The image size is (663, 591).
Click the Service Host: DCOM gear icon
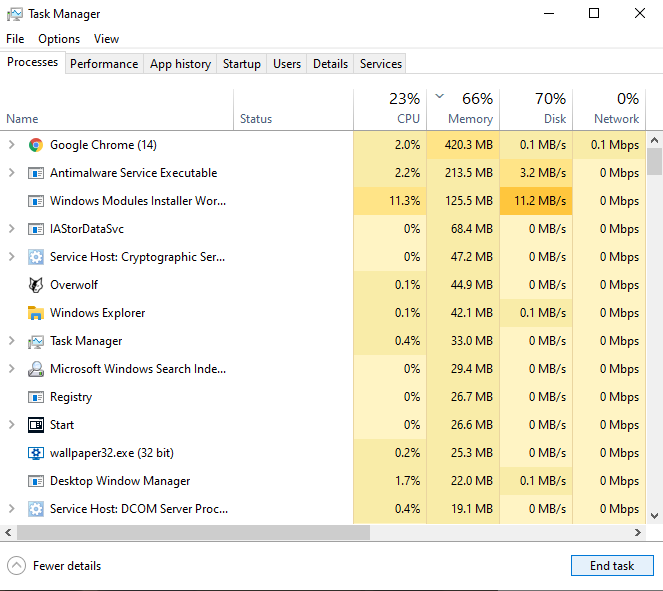36,509
